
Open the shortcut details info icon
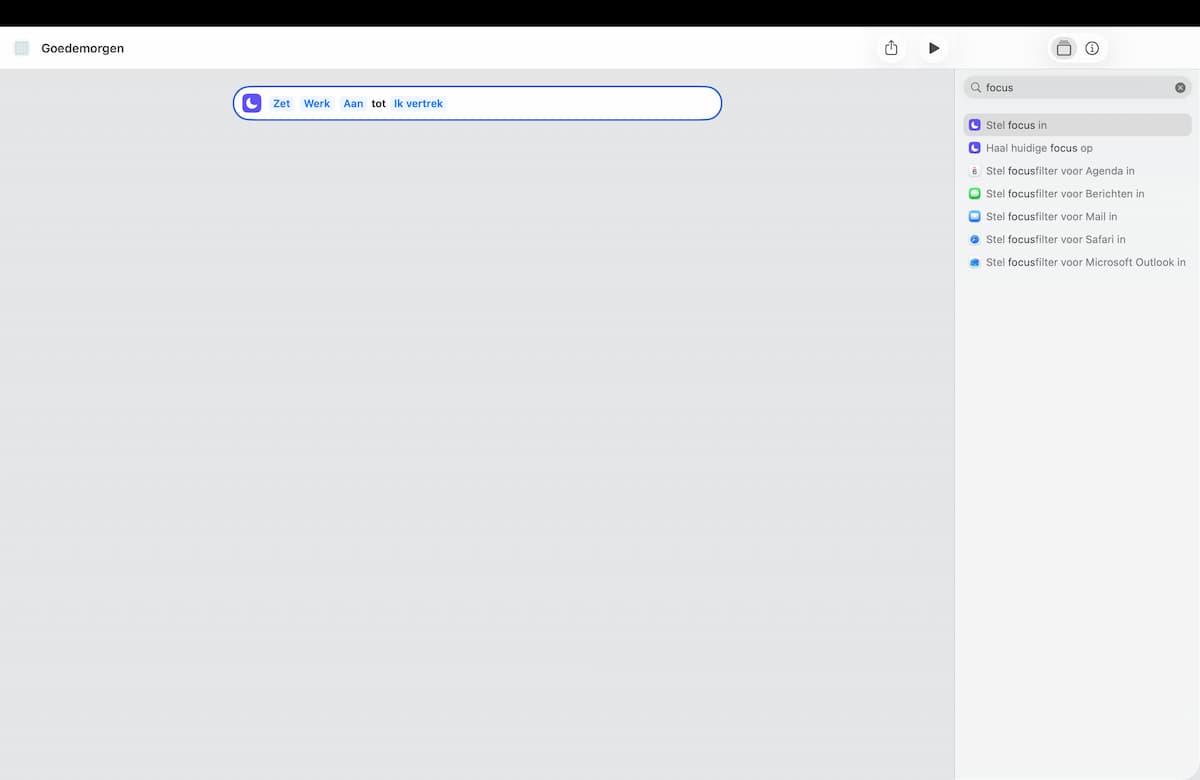[1092, 48]
